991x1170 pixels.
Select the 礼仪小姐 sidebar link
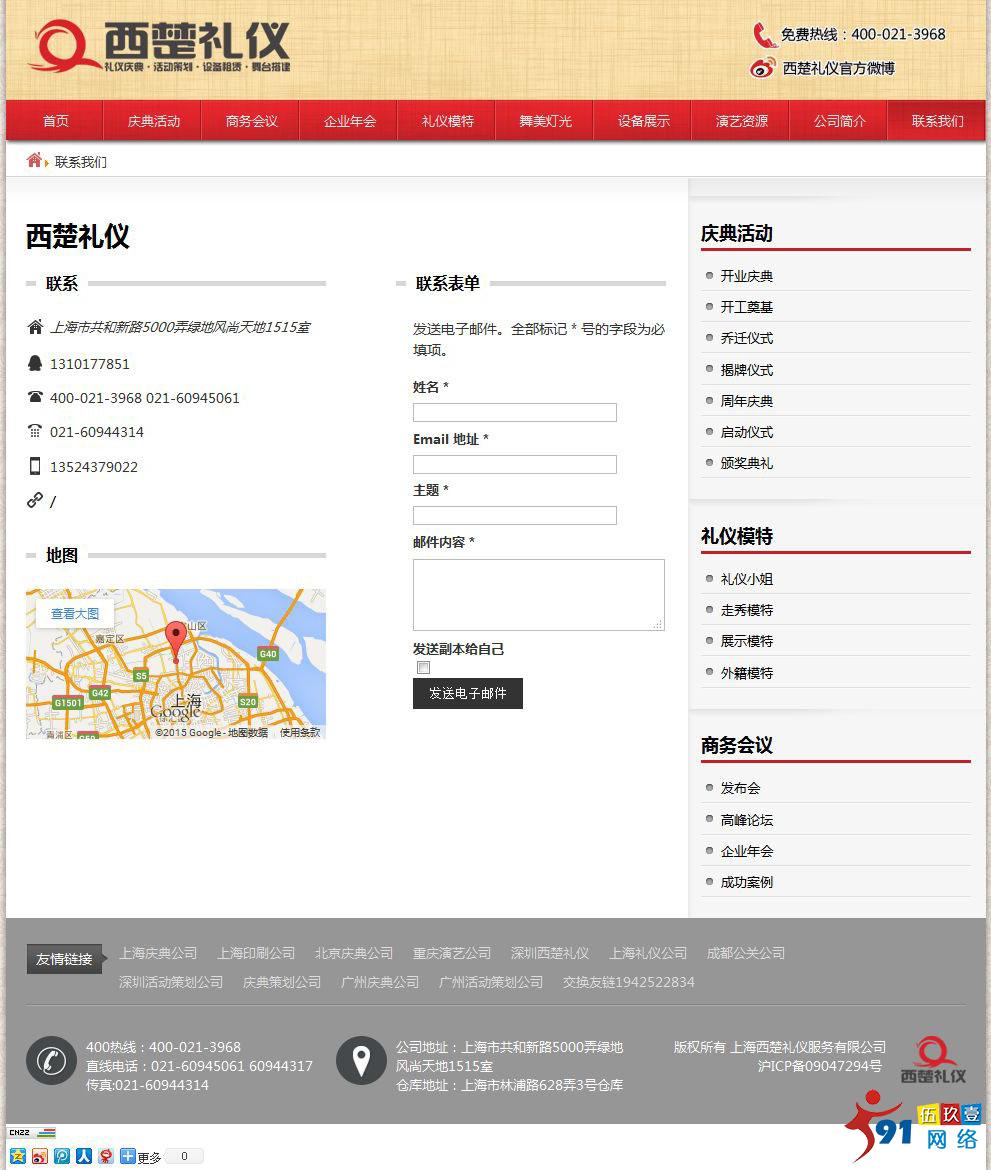[748, 578]
